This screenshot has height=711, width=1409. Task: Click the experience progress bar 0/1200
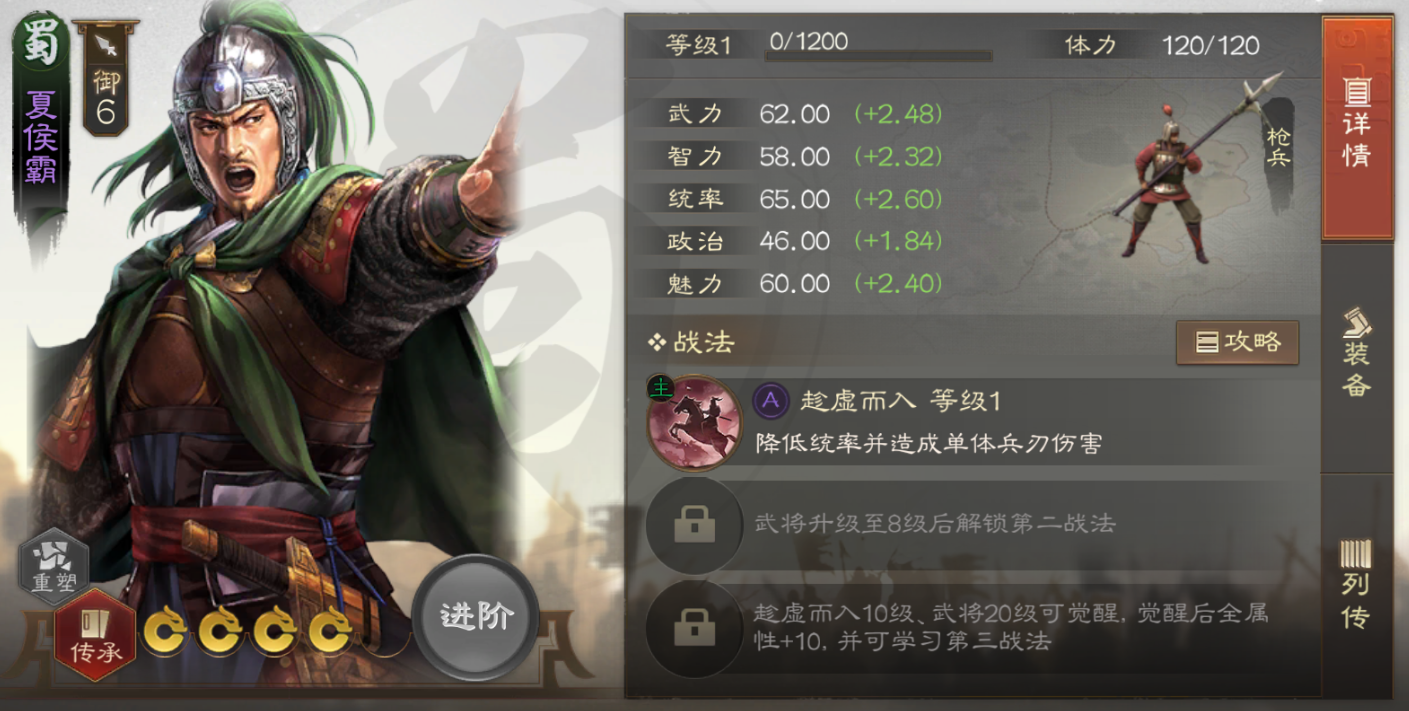tap(878, 56)
